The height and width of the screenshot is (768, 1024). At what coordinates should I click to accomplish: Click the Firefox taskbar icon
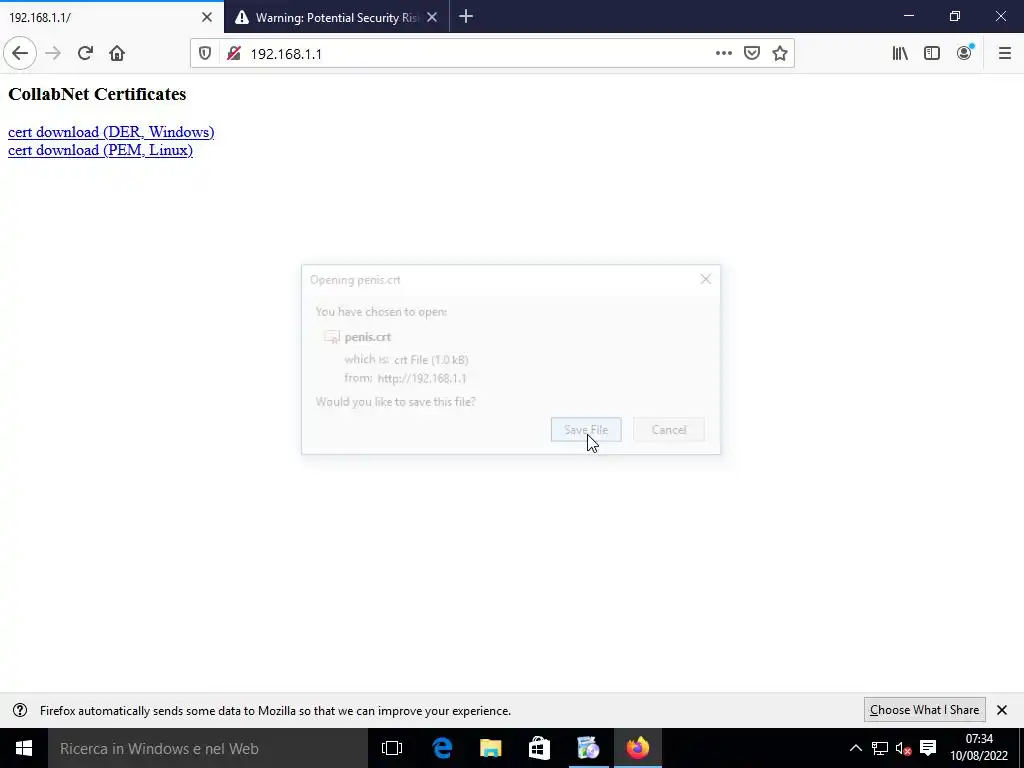click(637, 748)
